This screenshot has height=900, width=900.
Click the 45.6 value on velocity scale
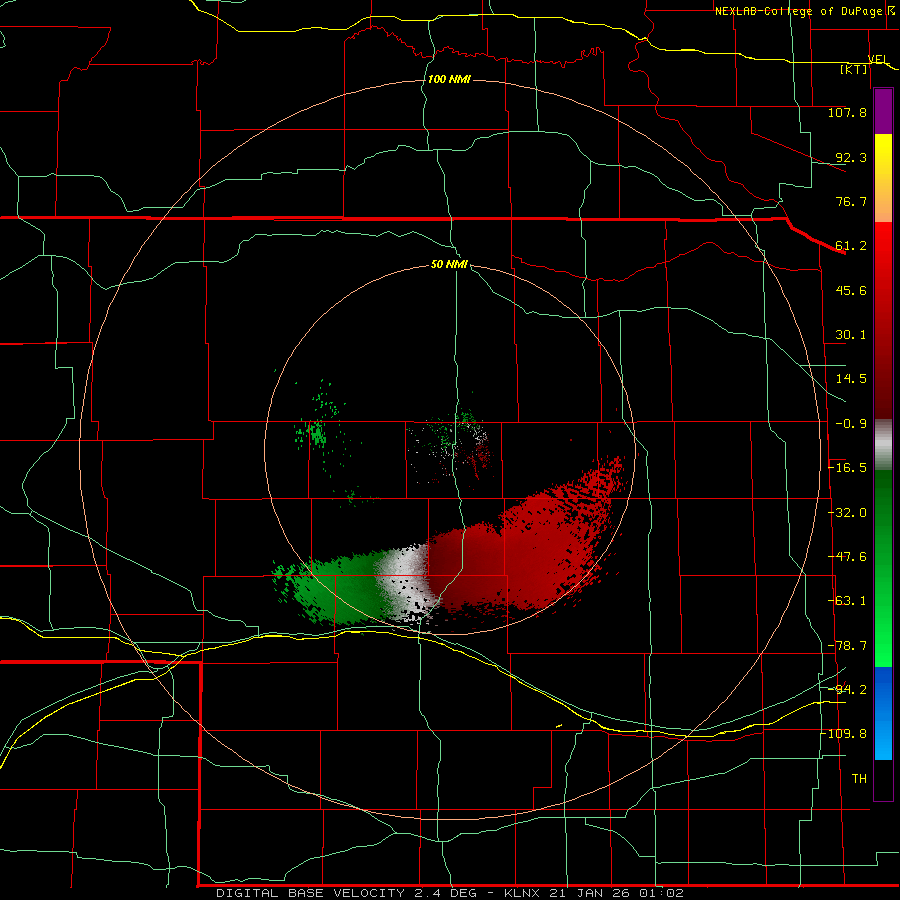[x=851, y=290]
